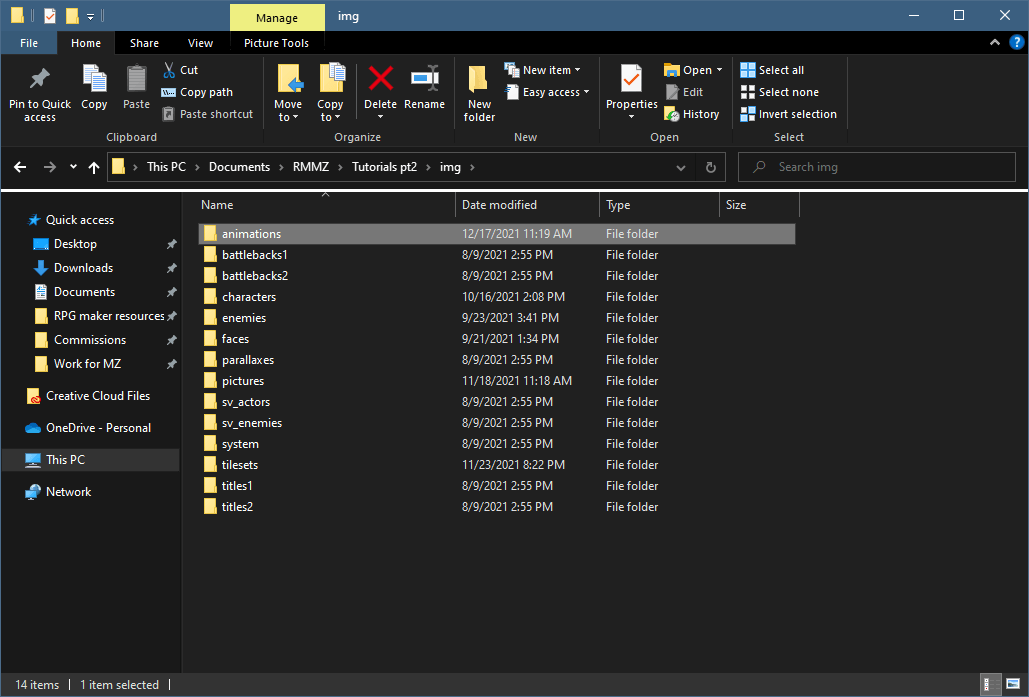Rename the selected folder
Image resolution: width=1029 pixels, height=697 pixels.
[425, 87]
